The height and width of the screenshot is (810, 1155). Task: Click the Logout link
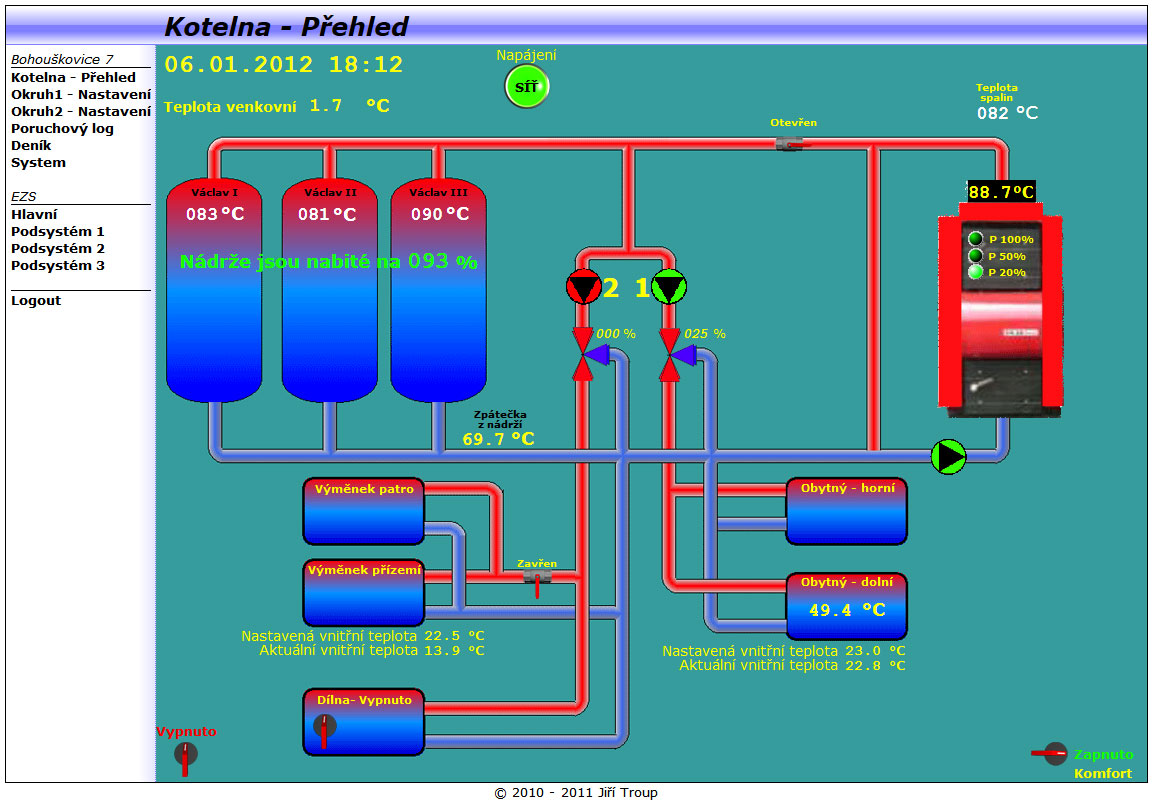[x=36, y=300]
